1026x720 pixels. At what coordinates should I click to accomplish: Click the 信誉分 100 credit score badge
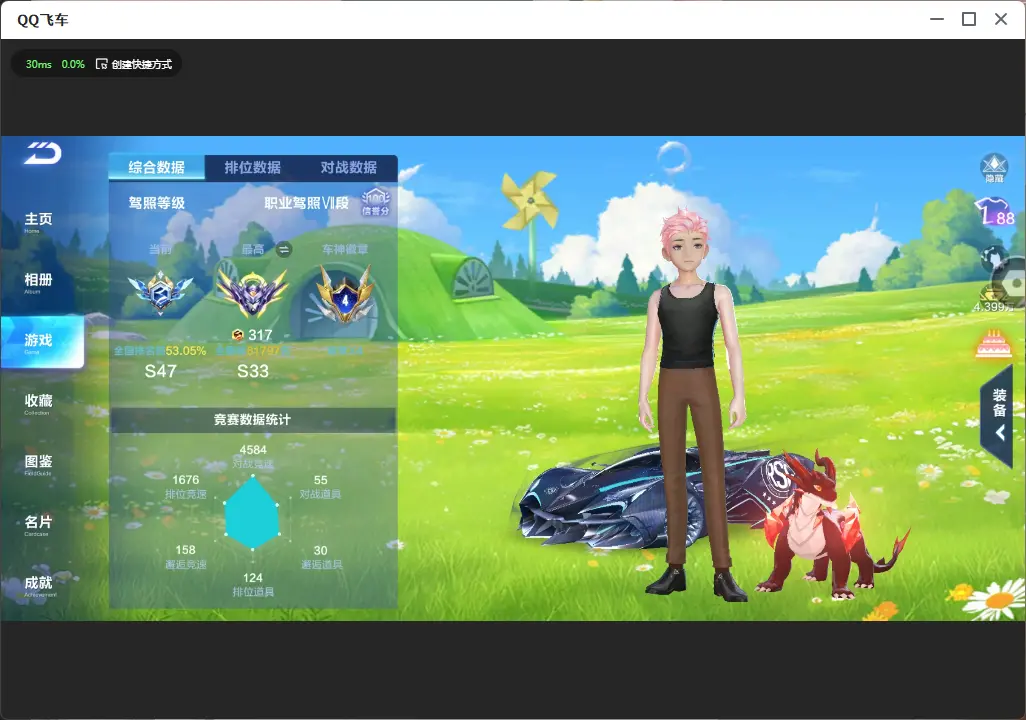tap(376, 202)
